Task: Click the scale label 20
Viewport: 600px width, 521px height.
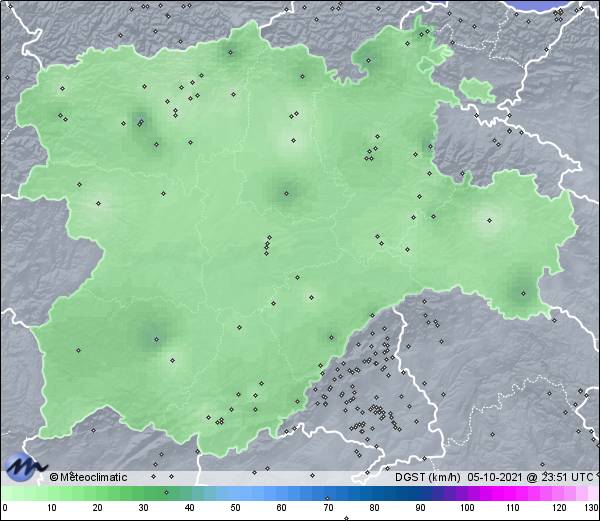Action: coord(98,508)
